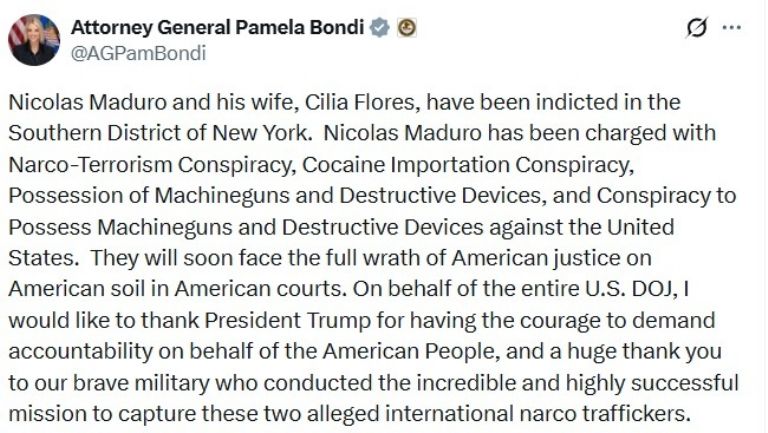
Task: Click the words "President Trump"
Action: pos(261,320)
